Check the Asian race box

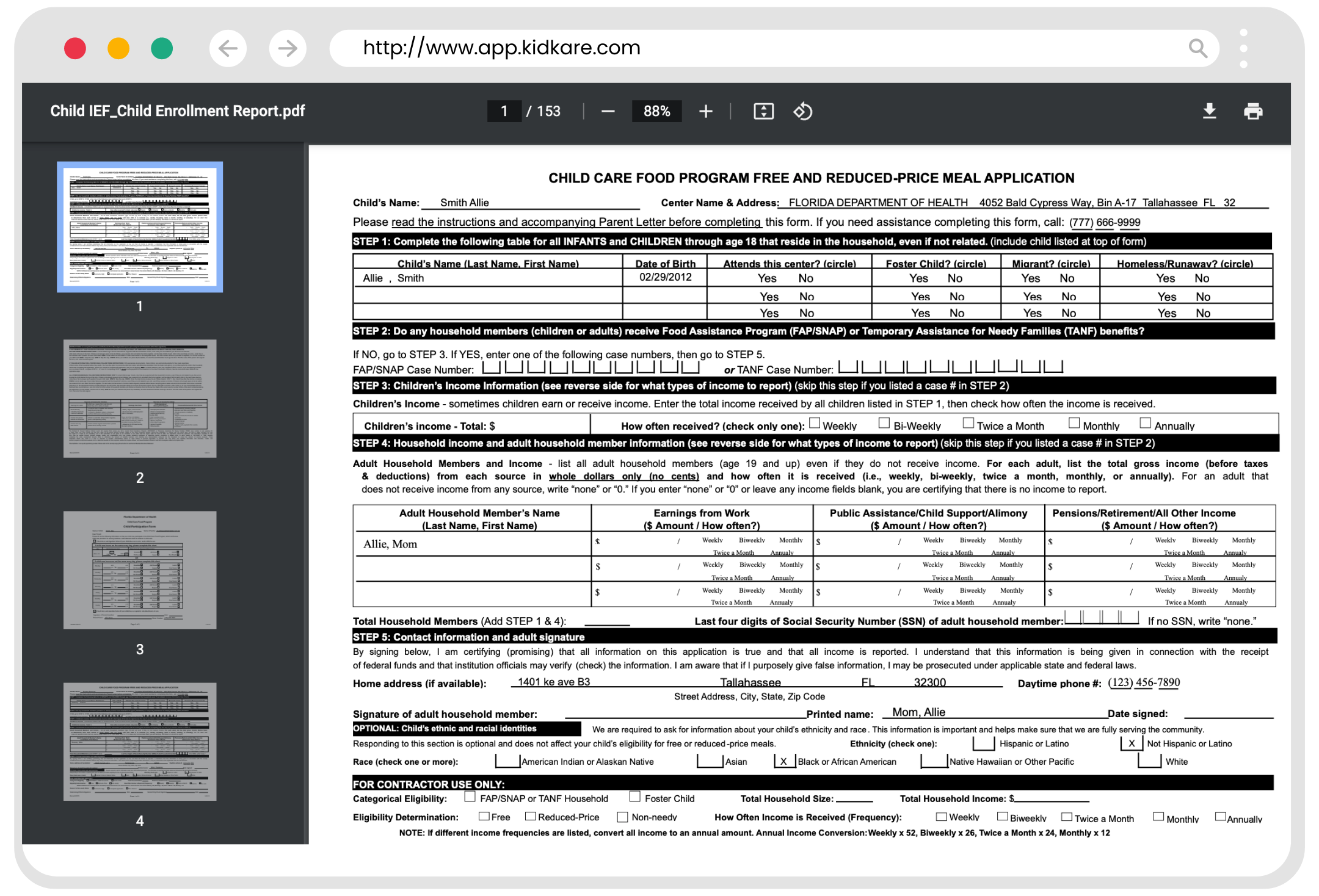click(x=710, y=761)
